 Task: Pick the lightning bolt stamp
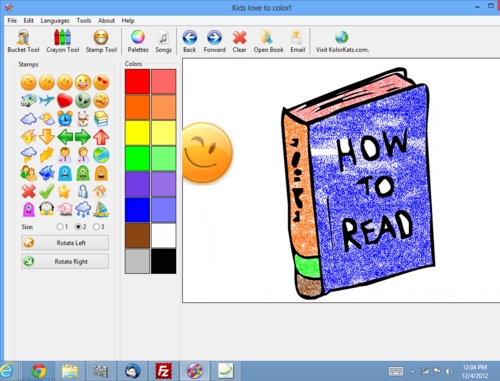click(47, 155)
